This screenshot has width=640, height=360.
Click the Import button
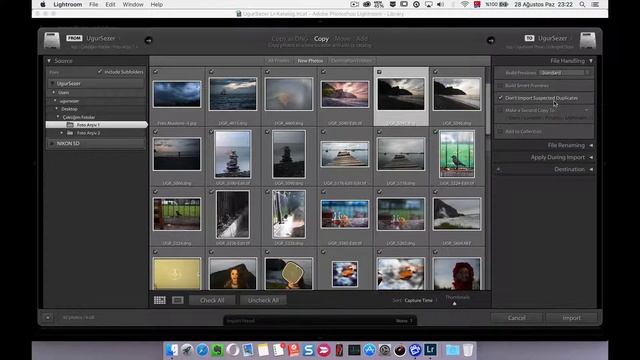[571, 318]
